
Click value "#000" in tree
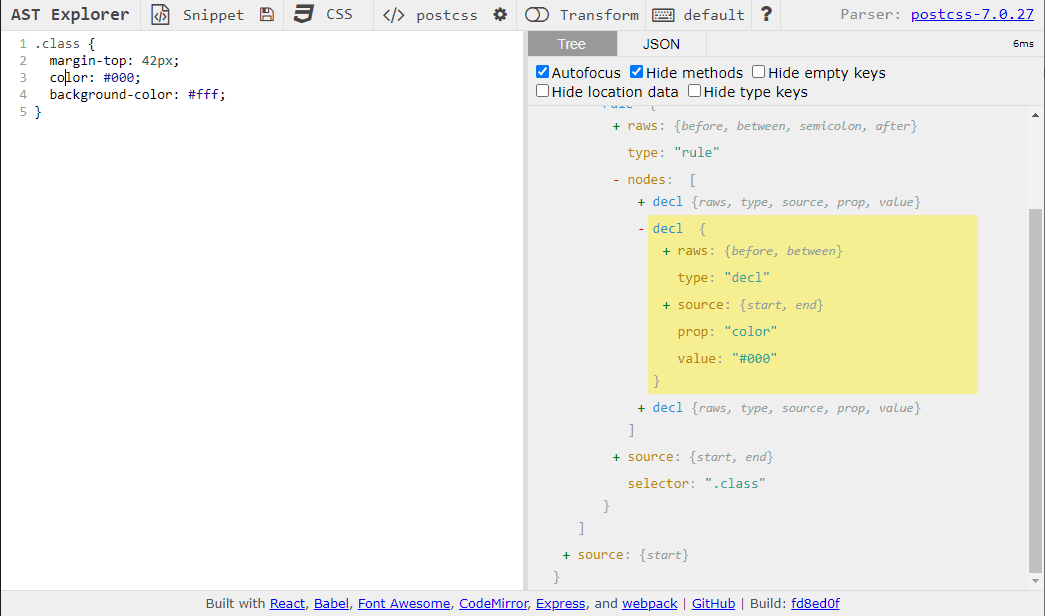click(x=754, y=359)
